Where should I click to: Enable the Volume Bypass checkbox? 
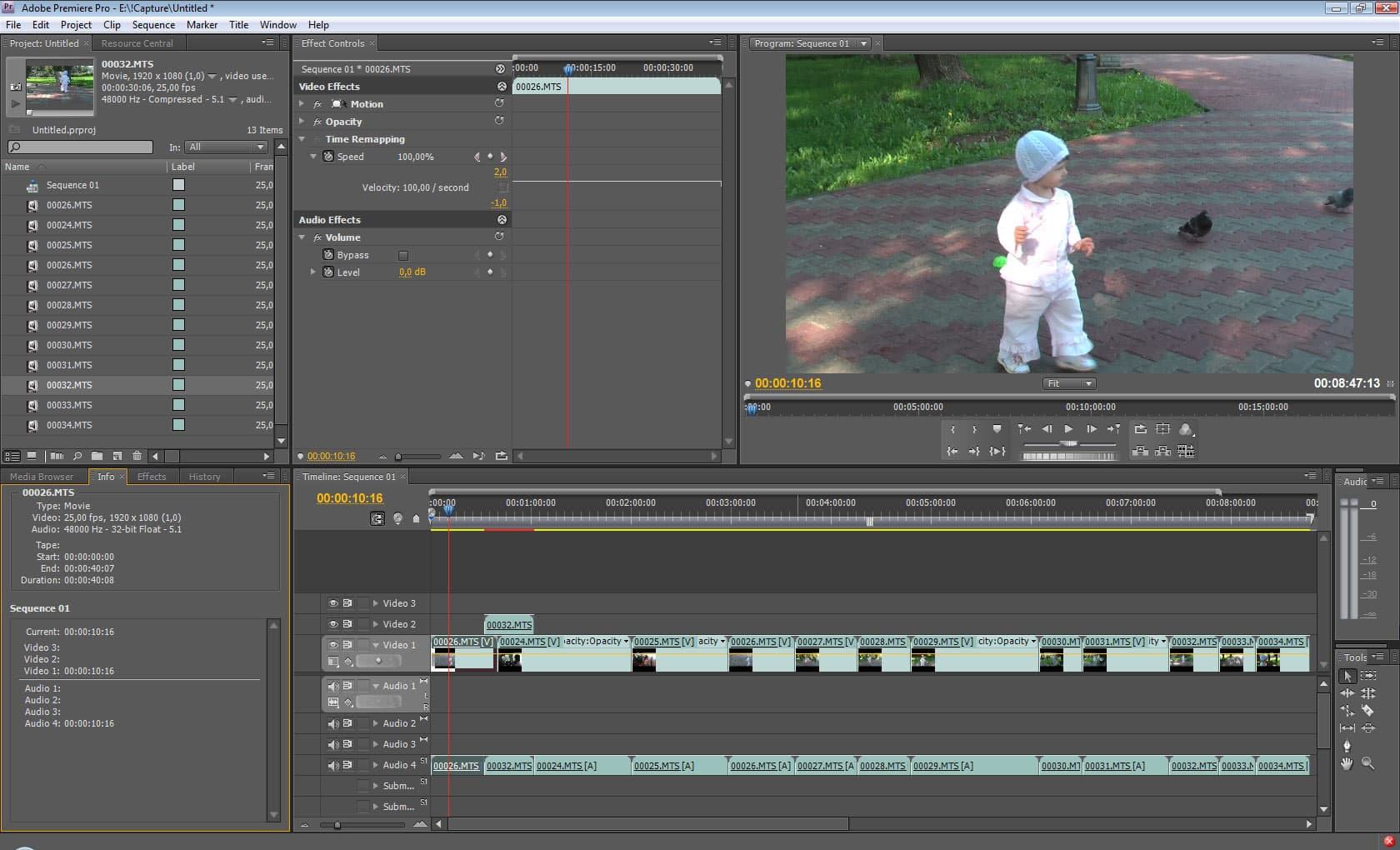point(403,255)
